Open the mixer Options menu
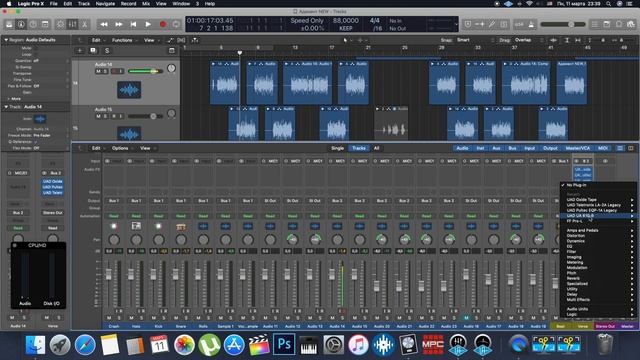 [x=122, y=148]
